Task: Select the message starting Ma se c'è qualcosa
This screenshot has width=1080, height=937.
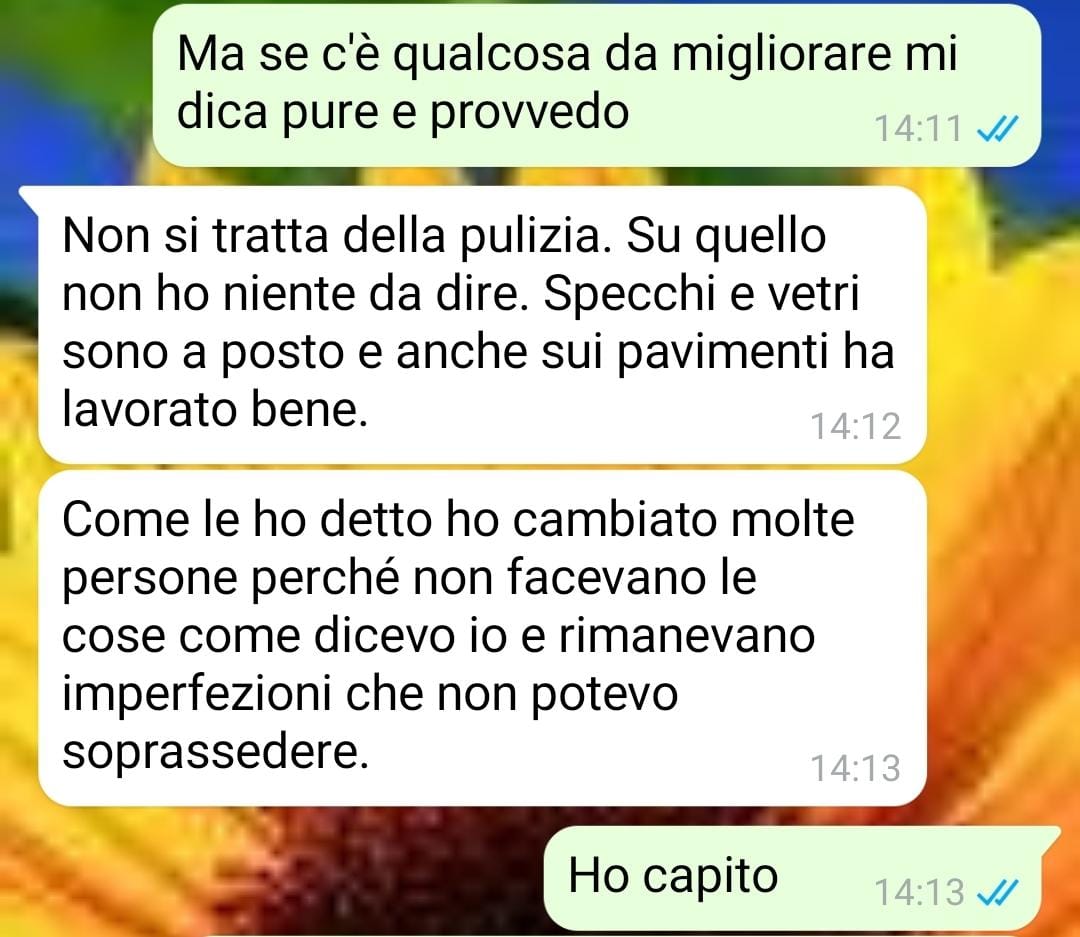Action: [596, 85]
